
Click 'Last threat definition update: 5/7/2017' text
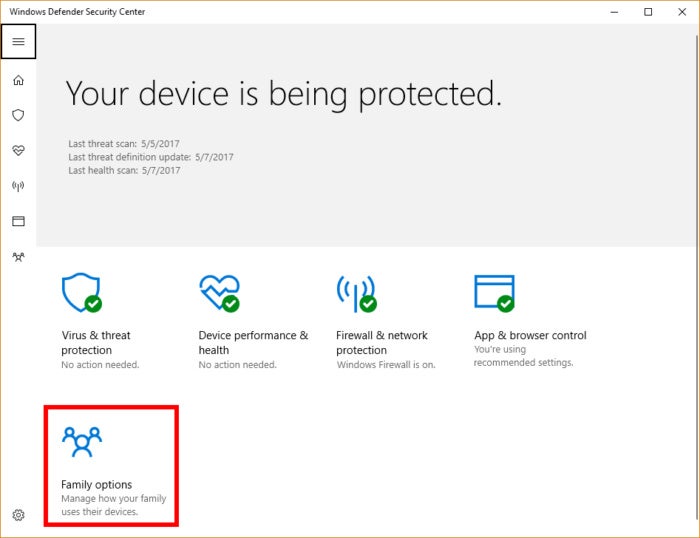(x=151, y=157)
